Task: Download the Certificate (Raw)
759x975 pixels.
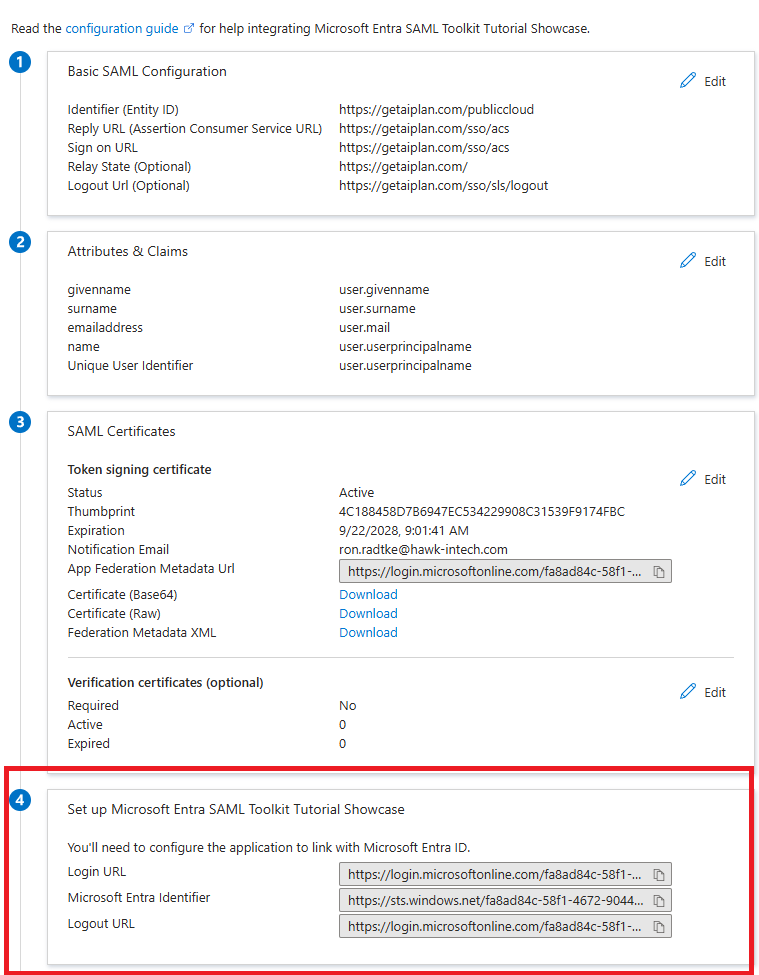Action: [x=368, y=614]
